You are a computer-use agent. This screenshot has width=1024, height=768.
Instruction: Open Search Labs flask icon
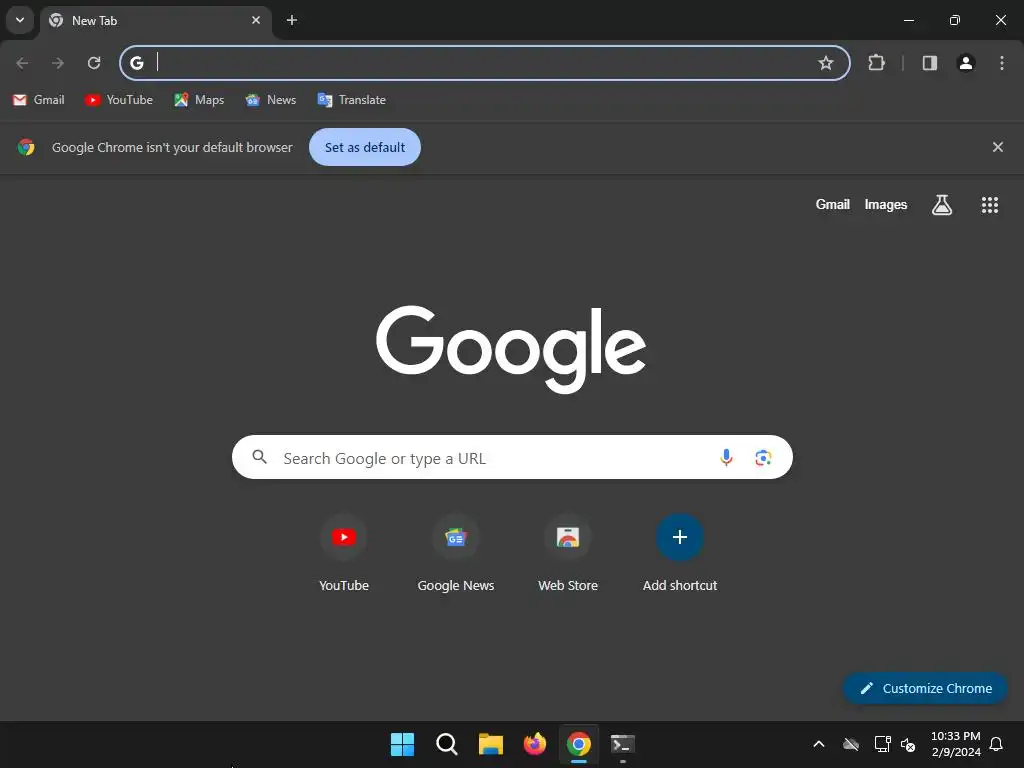pyautogui.click(x=942, y=205)
